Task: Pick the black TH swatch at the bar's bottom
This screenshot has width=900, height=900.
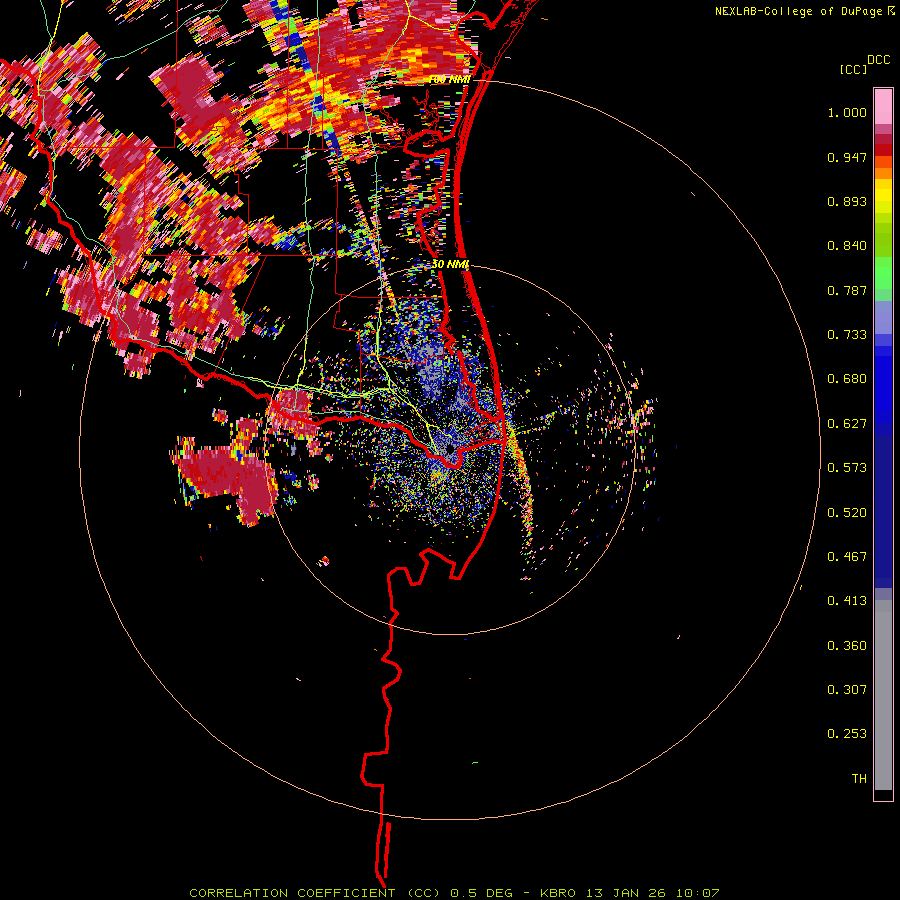Action: [883, 794]
